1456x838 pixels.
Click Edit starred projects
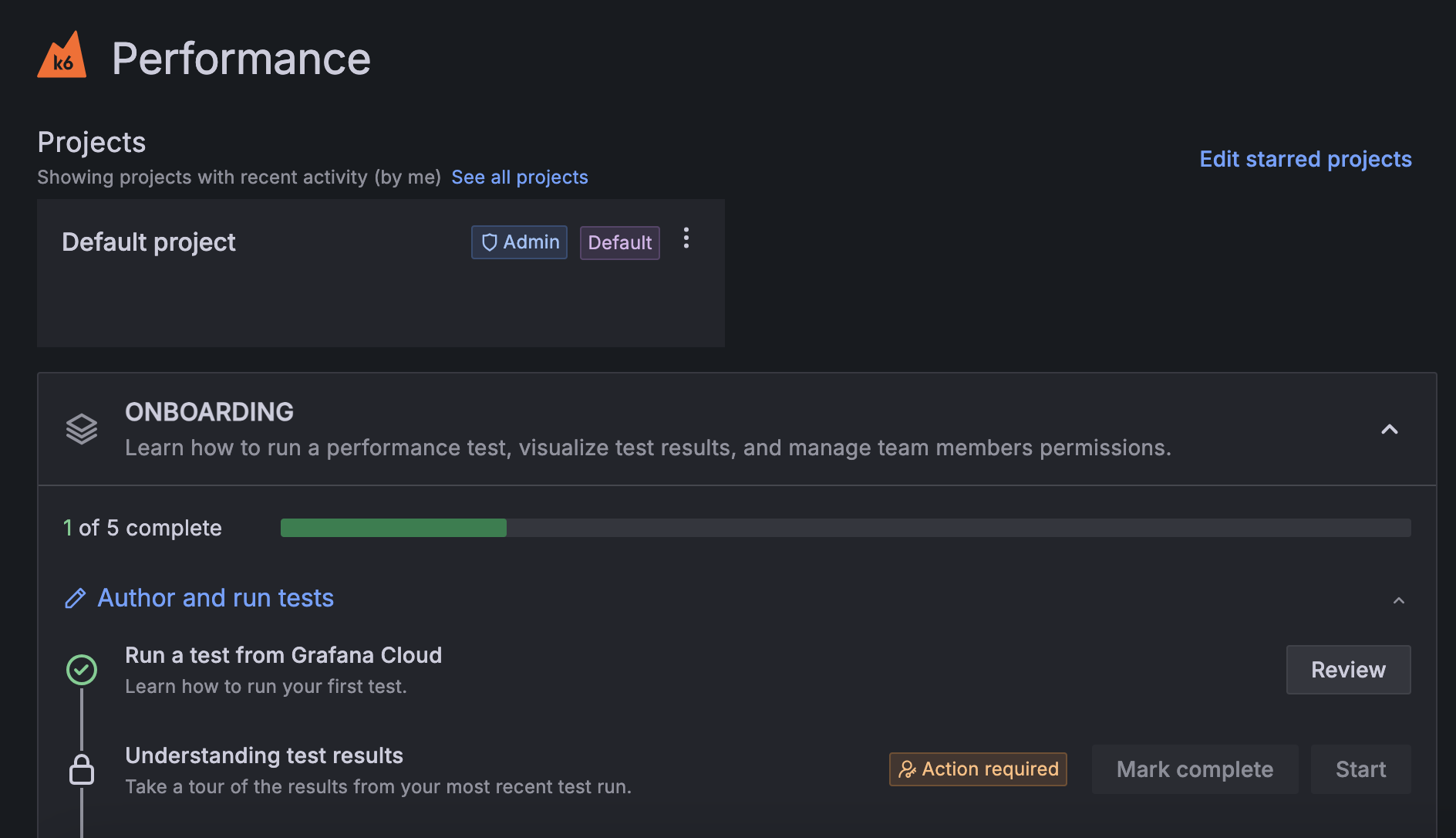pyautogui.click(x=1306, y=159)
